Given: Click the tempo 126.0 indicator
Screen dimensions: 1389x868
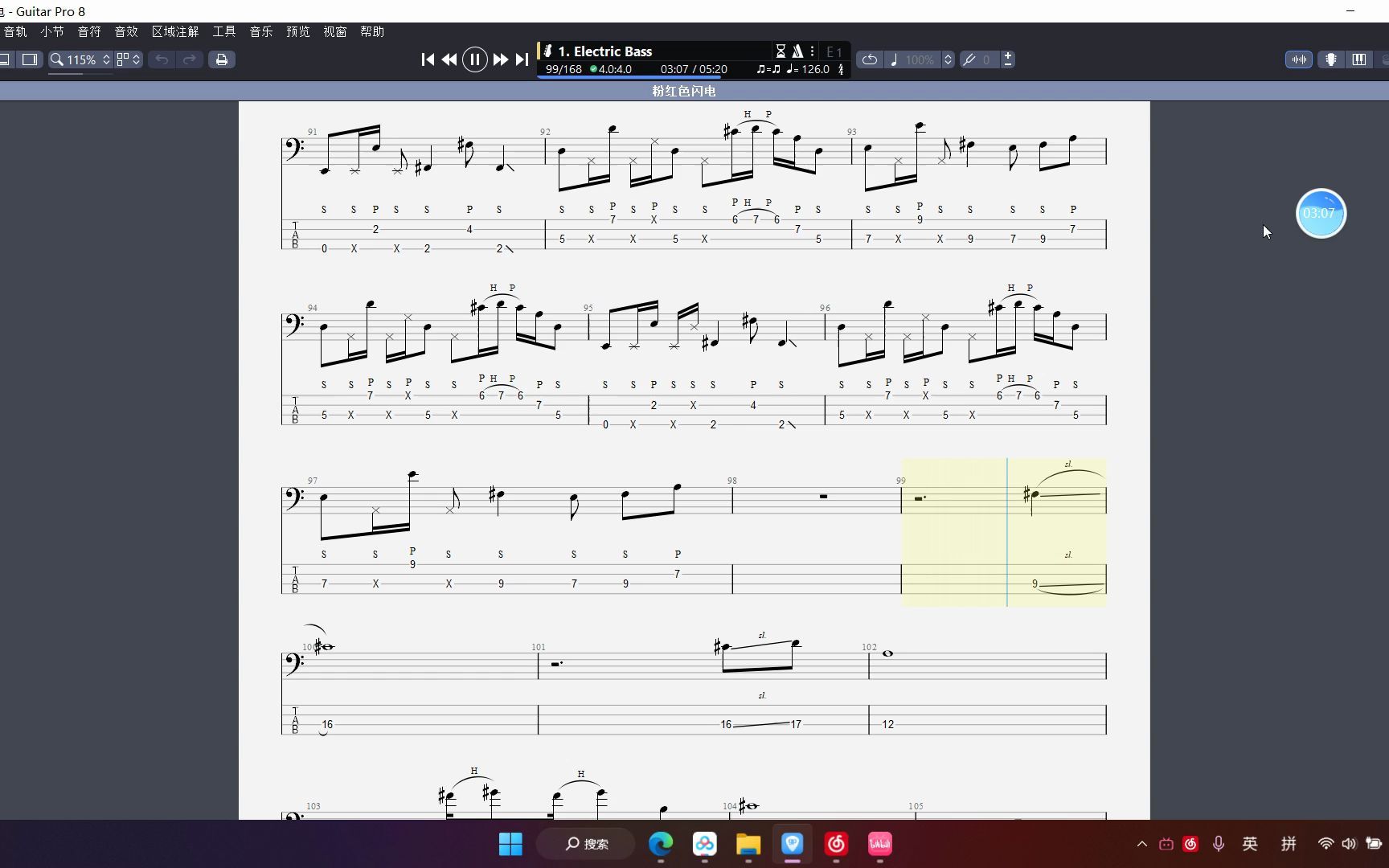Looking at the screenshot, I should [808, 69].
